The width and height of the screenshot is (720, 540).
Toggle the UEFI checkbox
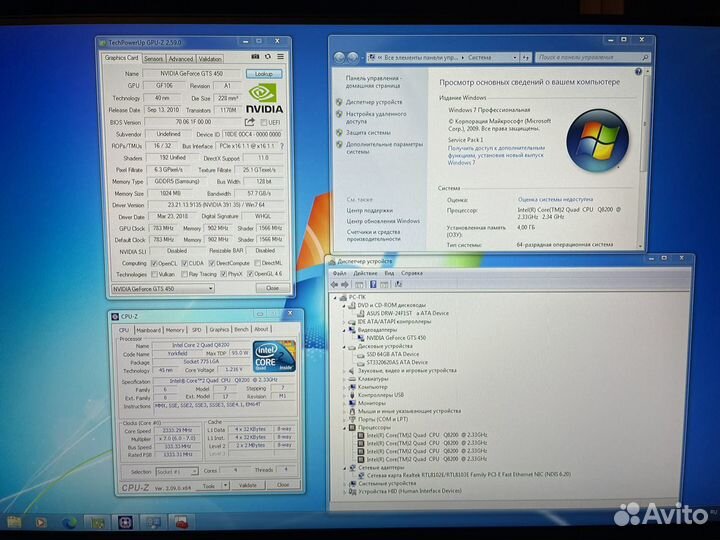coord(262,120)
